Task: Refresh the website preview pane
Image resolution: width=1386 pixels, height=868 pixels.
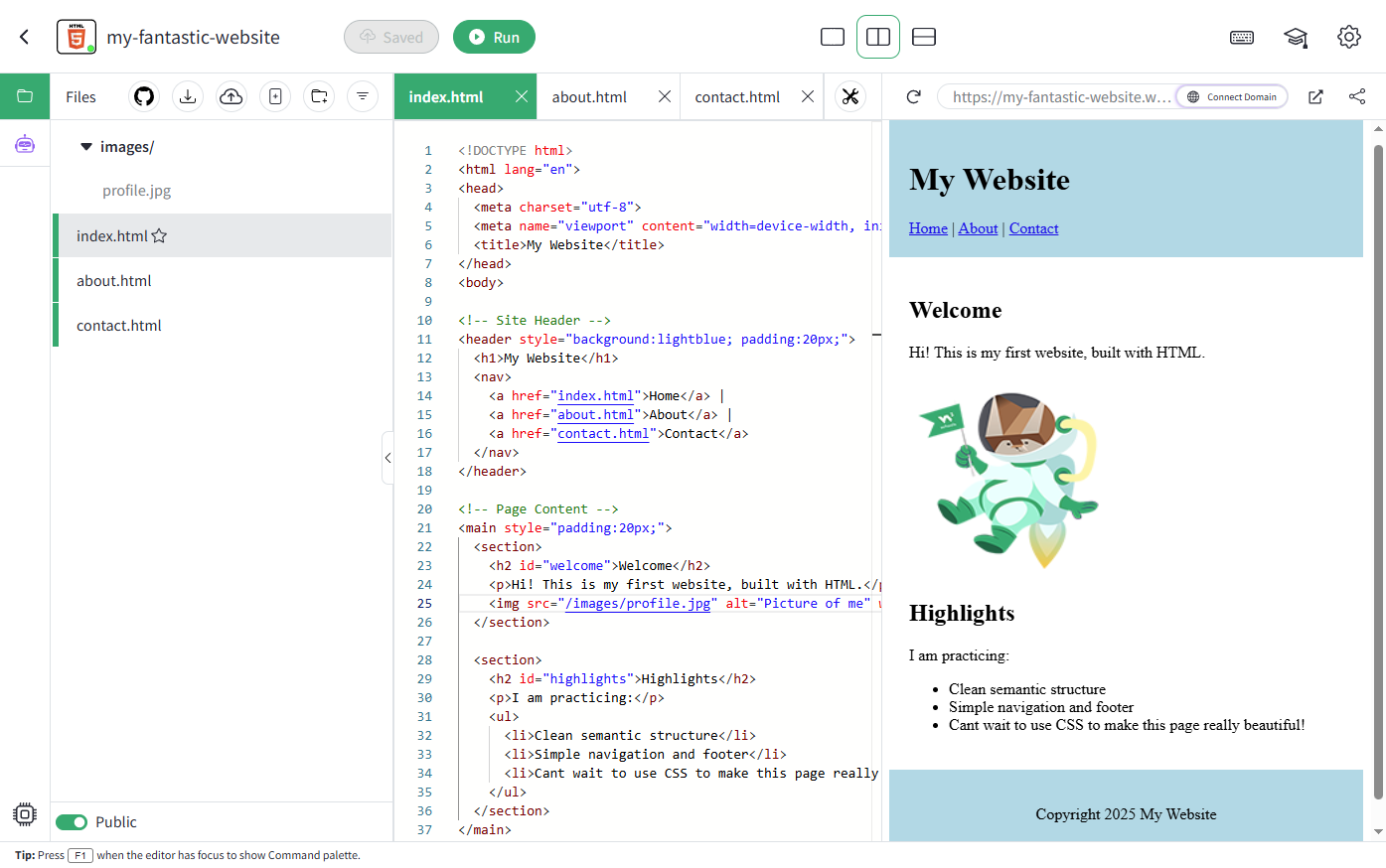Action: (913, 96)
